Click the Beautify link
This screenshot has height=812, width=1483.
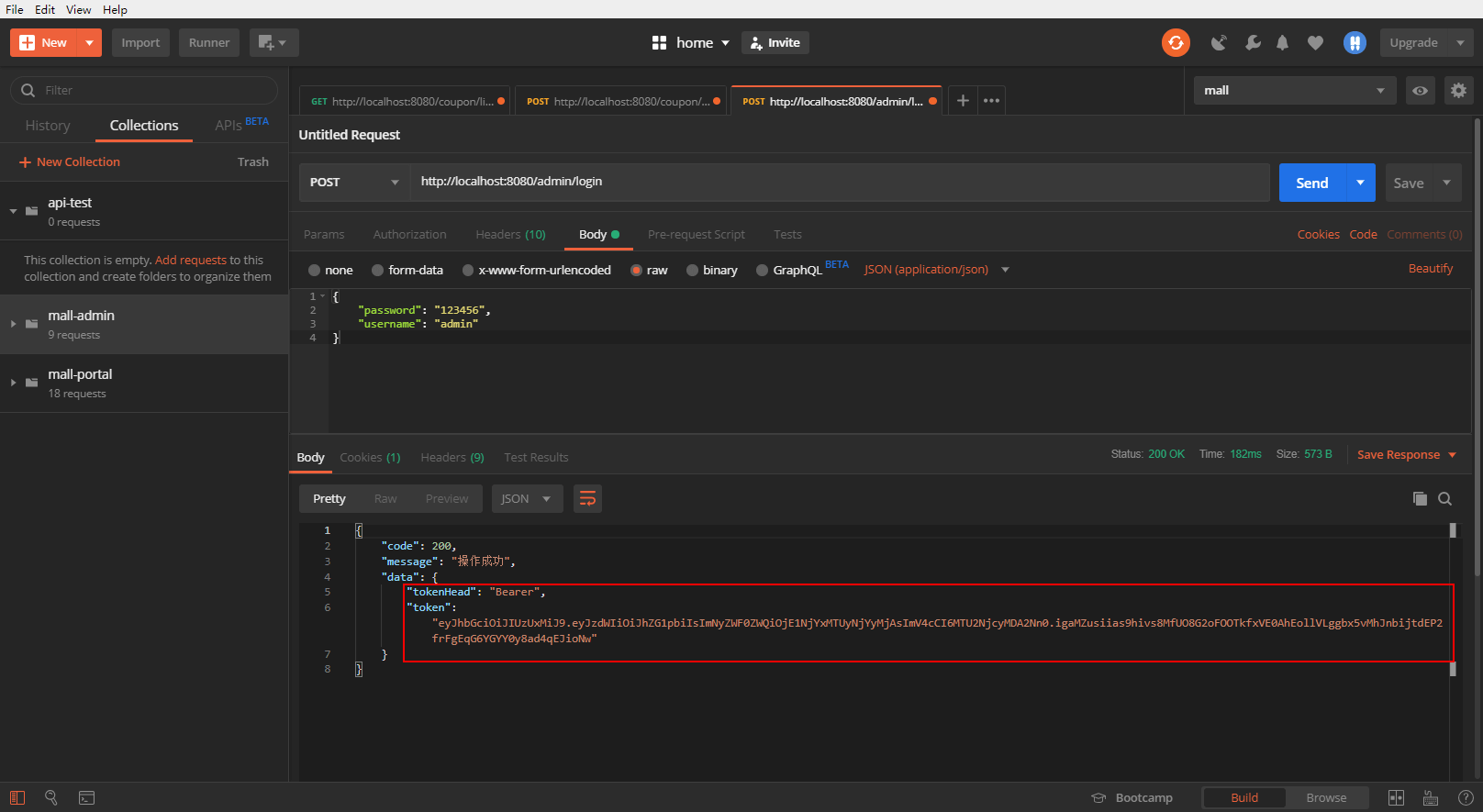click(x=1431, y=269)
